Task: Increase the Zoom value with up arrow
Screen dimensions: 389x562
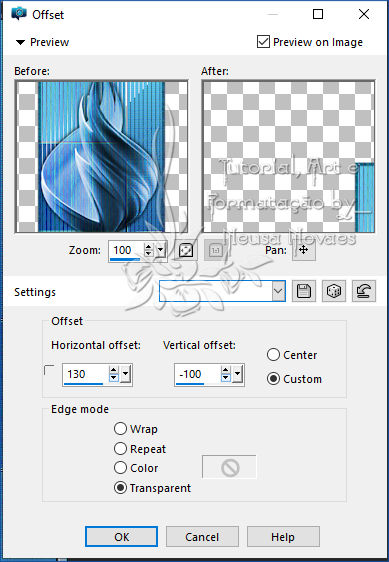Action: pos(148,247)
